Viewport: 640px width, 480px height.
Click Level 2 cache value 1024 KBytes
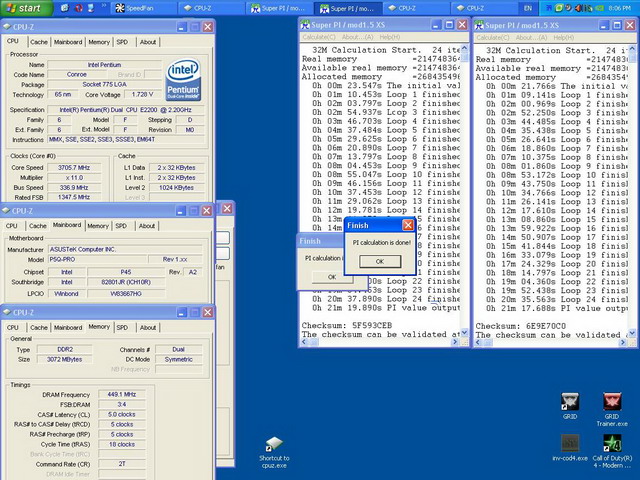[x=176, y=187]
